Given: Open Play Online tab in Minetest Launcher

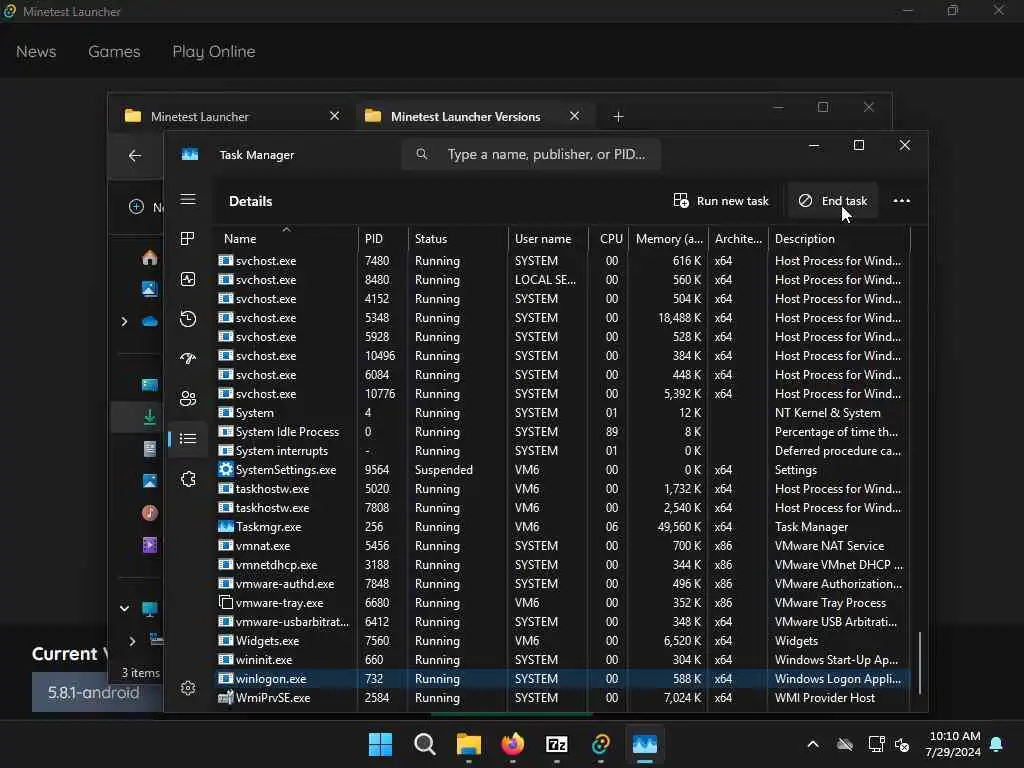Looking at the screenshot, I should [x=214, y=52].
